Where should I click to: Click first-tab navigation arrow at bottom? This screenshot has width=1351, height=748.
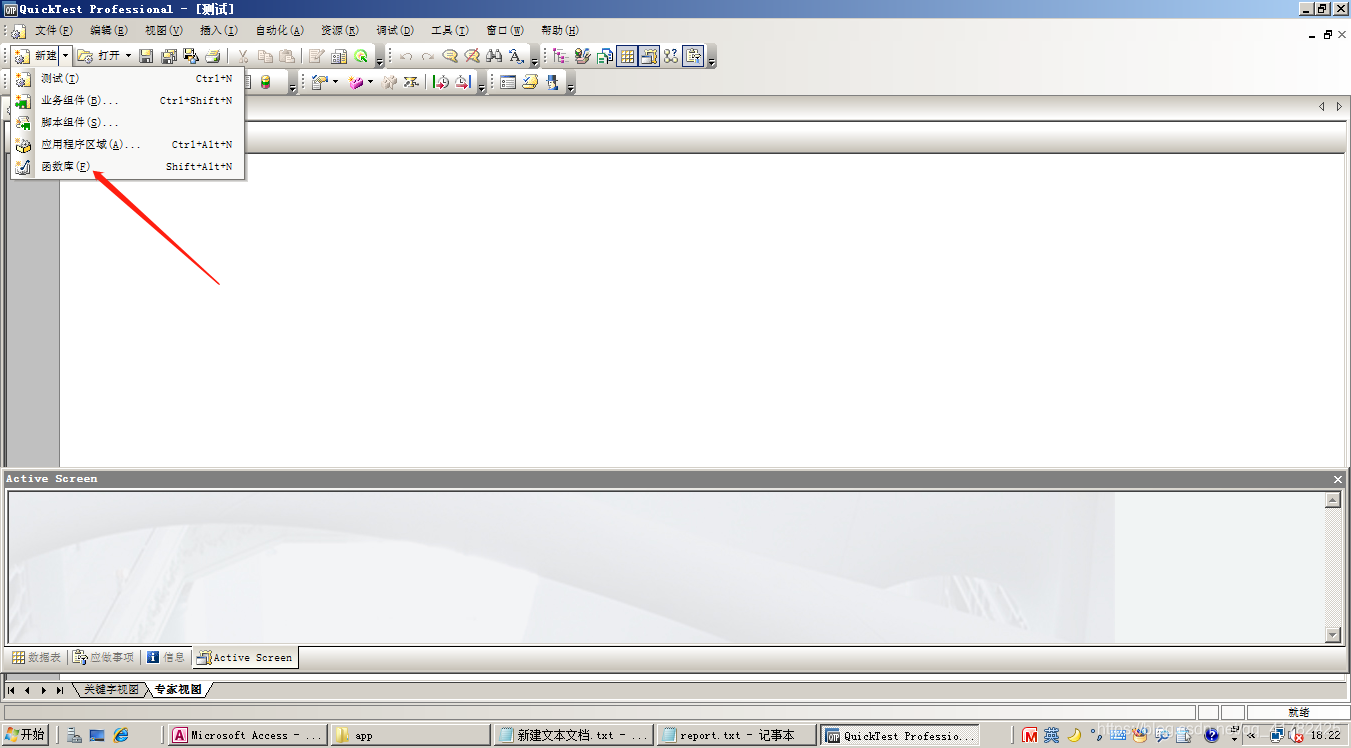pos(12,690)
